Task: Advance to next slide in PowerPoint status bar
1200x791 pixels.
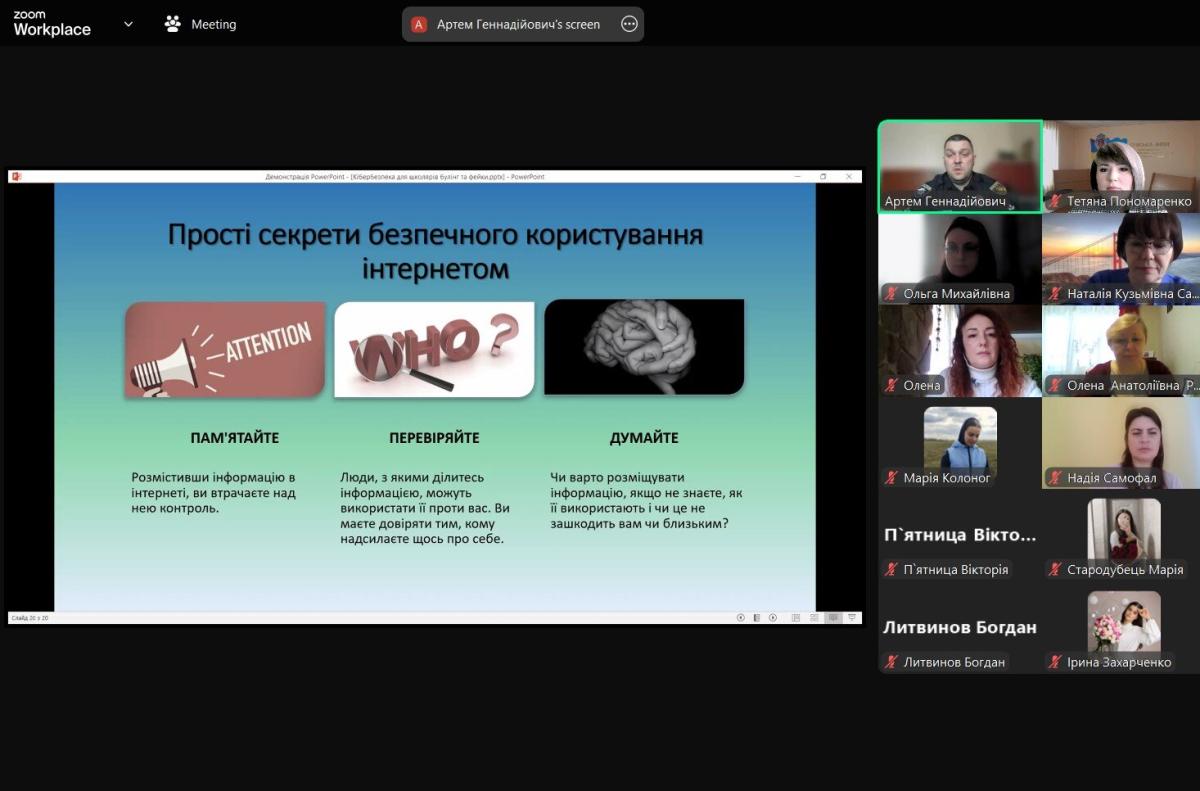Action: (773, 618)
